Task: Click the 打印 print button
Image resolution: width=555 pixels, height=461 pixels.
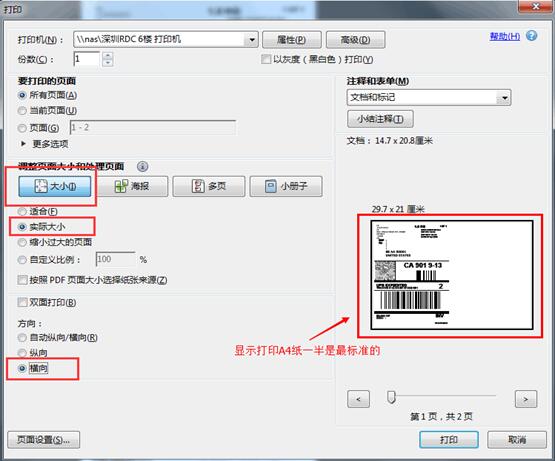Action: pyautogui.click(x=449, y=440)
